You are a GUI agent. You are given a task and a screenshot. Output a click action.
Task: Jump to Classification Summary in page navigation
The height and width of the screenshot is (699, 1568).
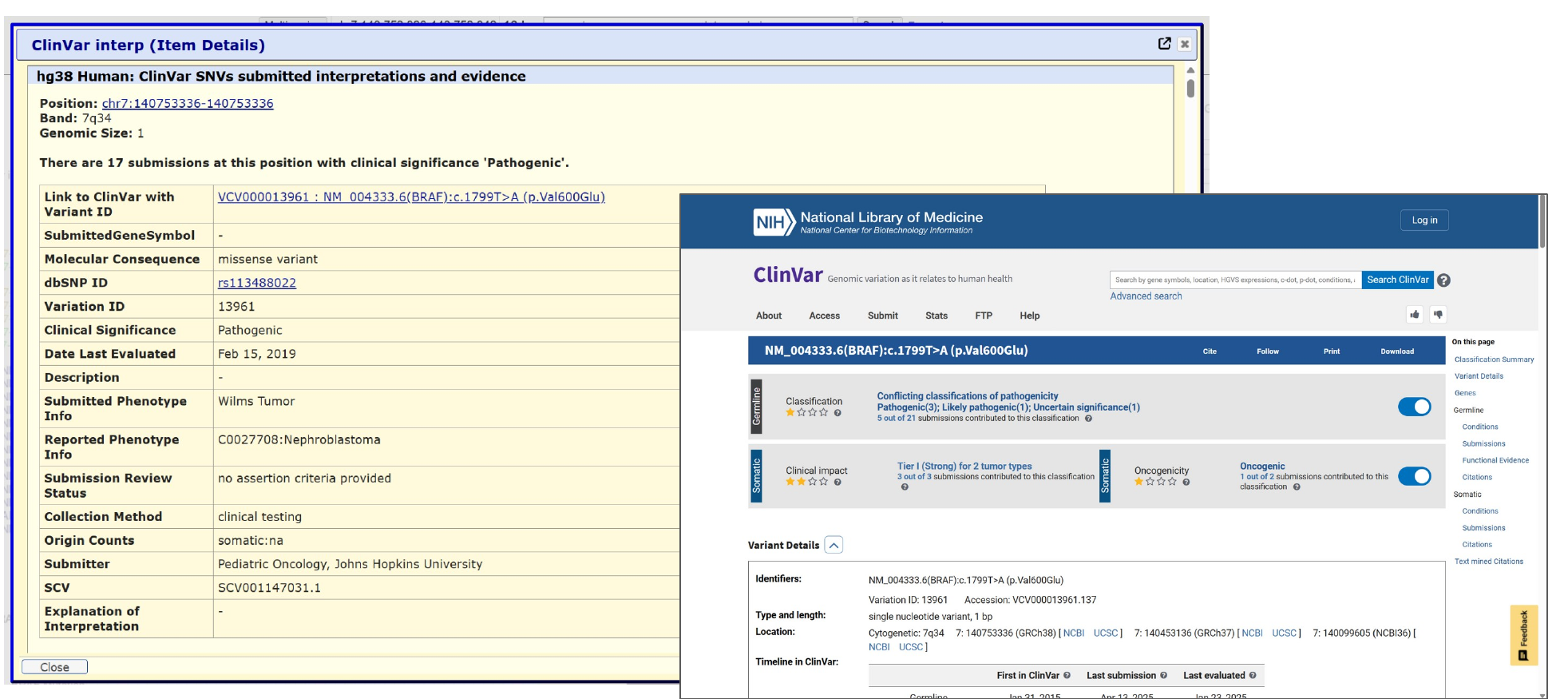(1494, 359)
